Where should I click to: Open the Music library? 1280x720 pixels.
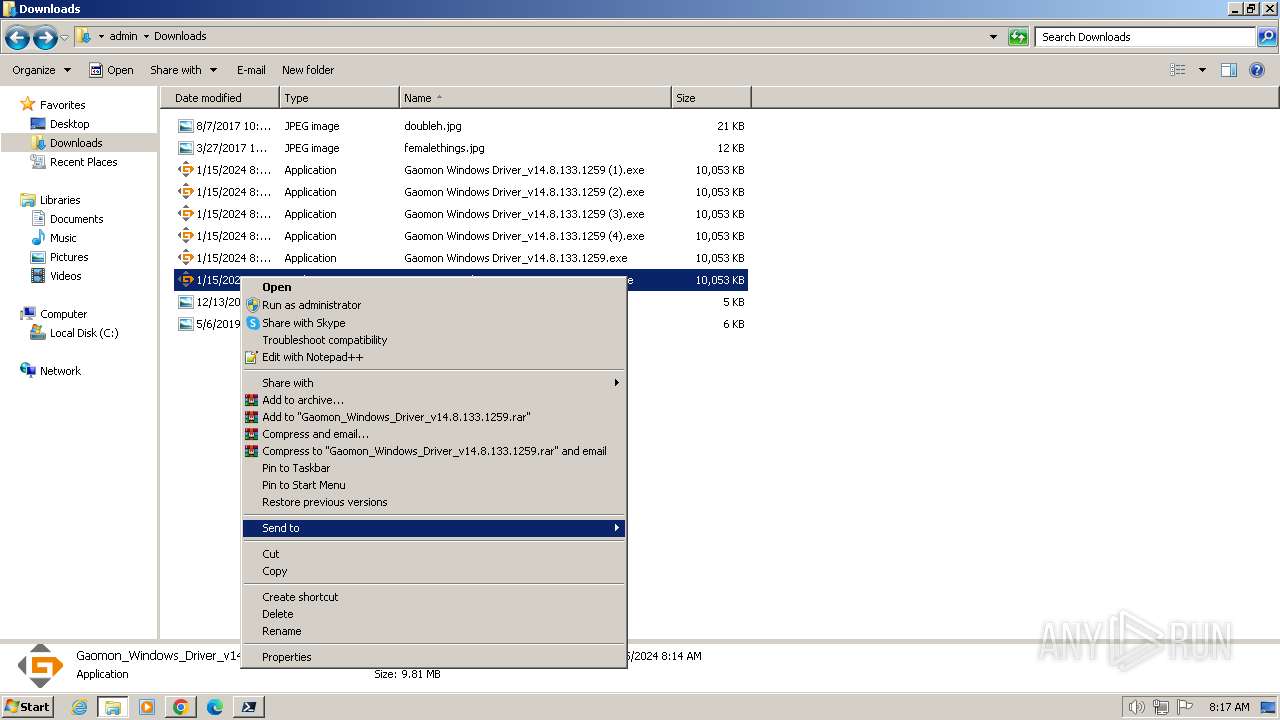pos(63,238)
